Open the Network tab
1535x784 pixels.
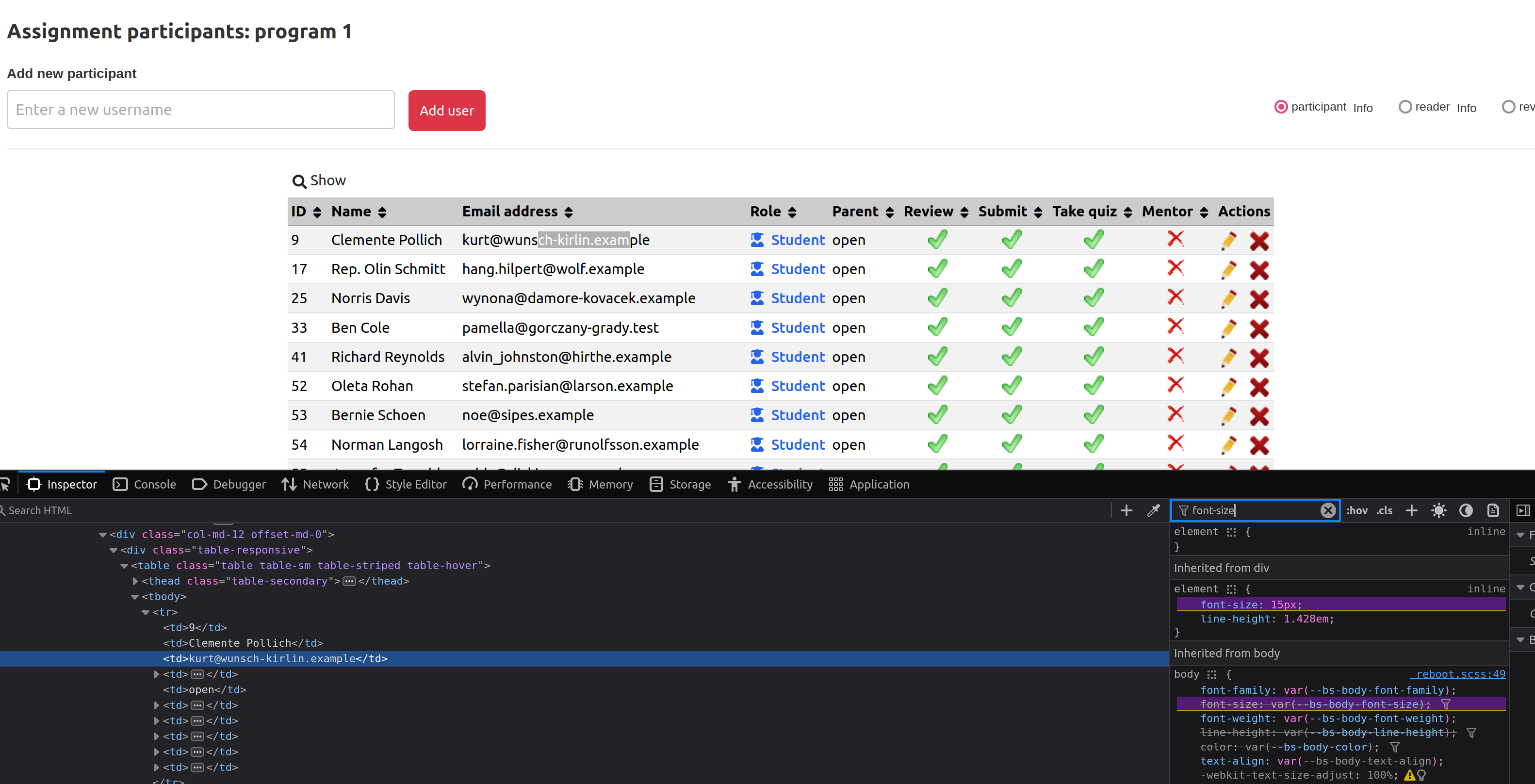click(315, 484)
